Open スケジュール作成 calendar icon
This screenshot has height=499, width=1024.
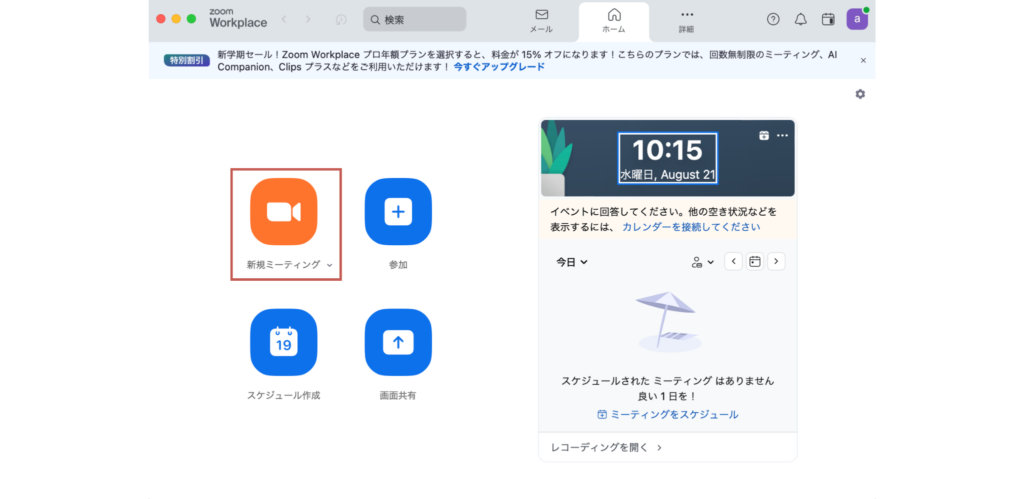click(283, 342)
